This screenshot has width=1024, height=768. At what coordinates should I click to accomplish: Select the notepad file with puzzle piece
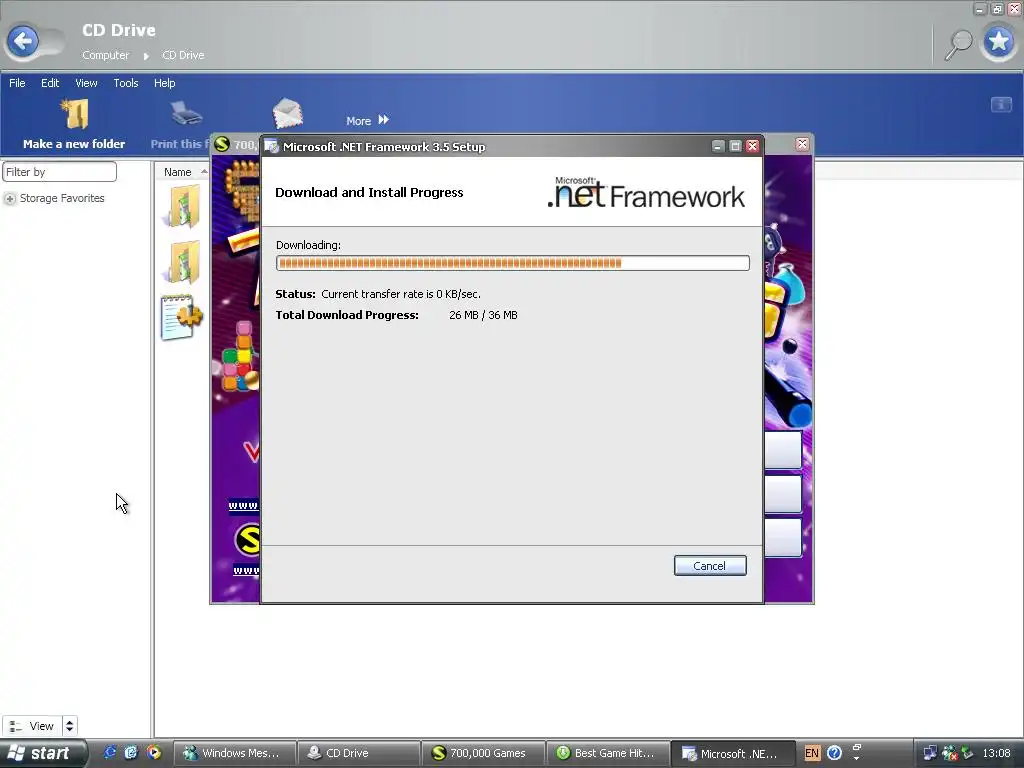coord(181,317)
